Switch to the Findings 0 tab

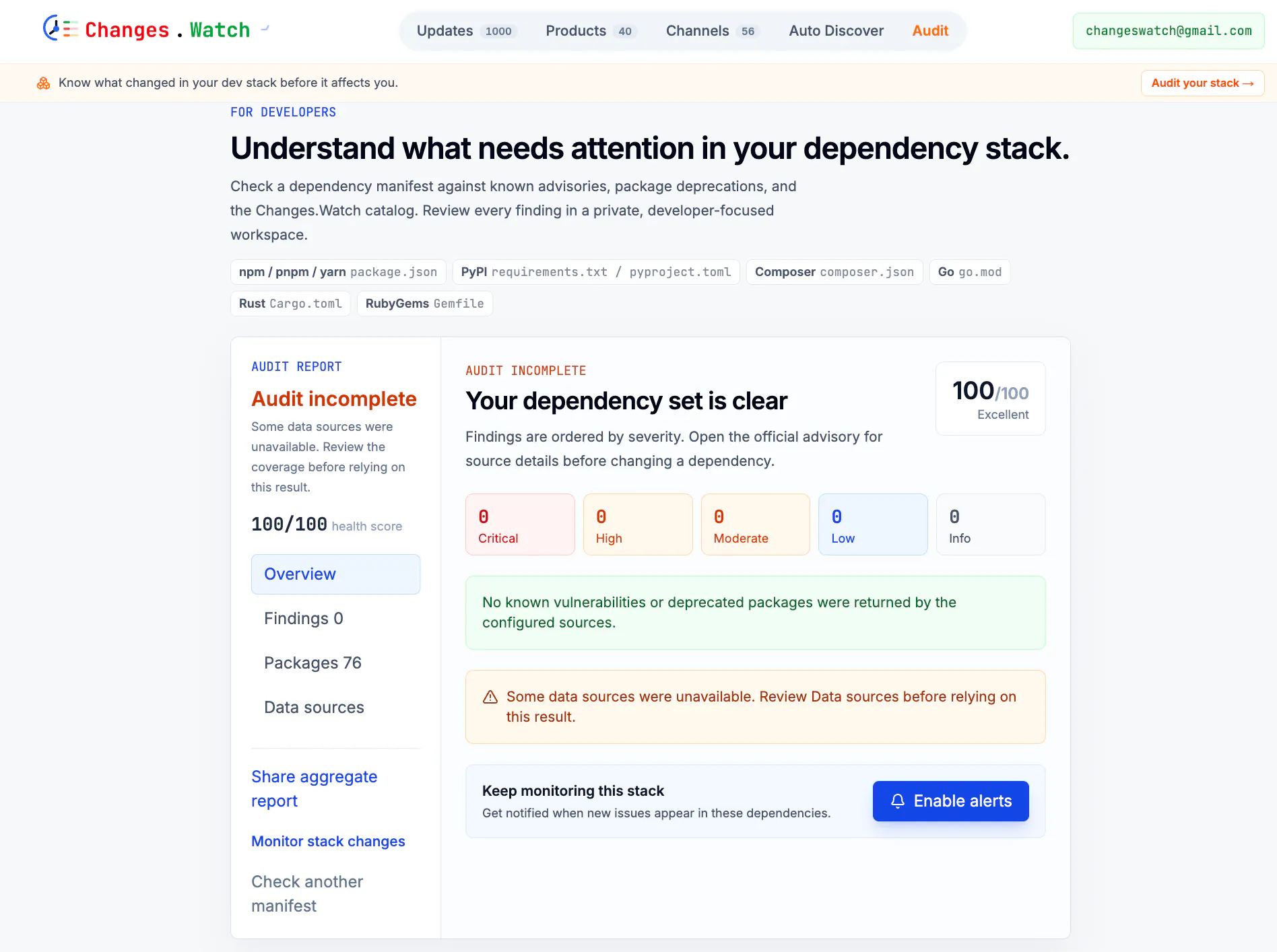pos(335,619)
